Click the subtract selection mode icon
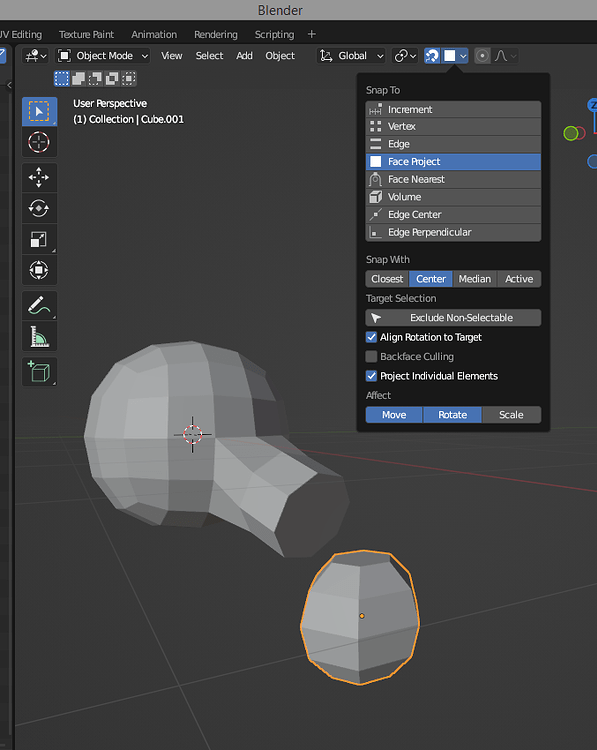 click(x=95, y=78)
